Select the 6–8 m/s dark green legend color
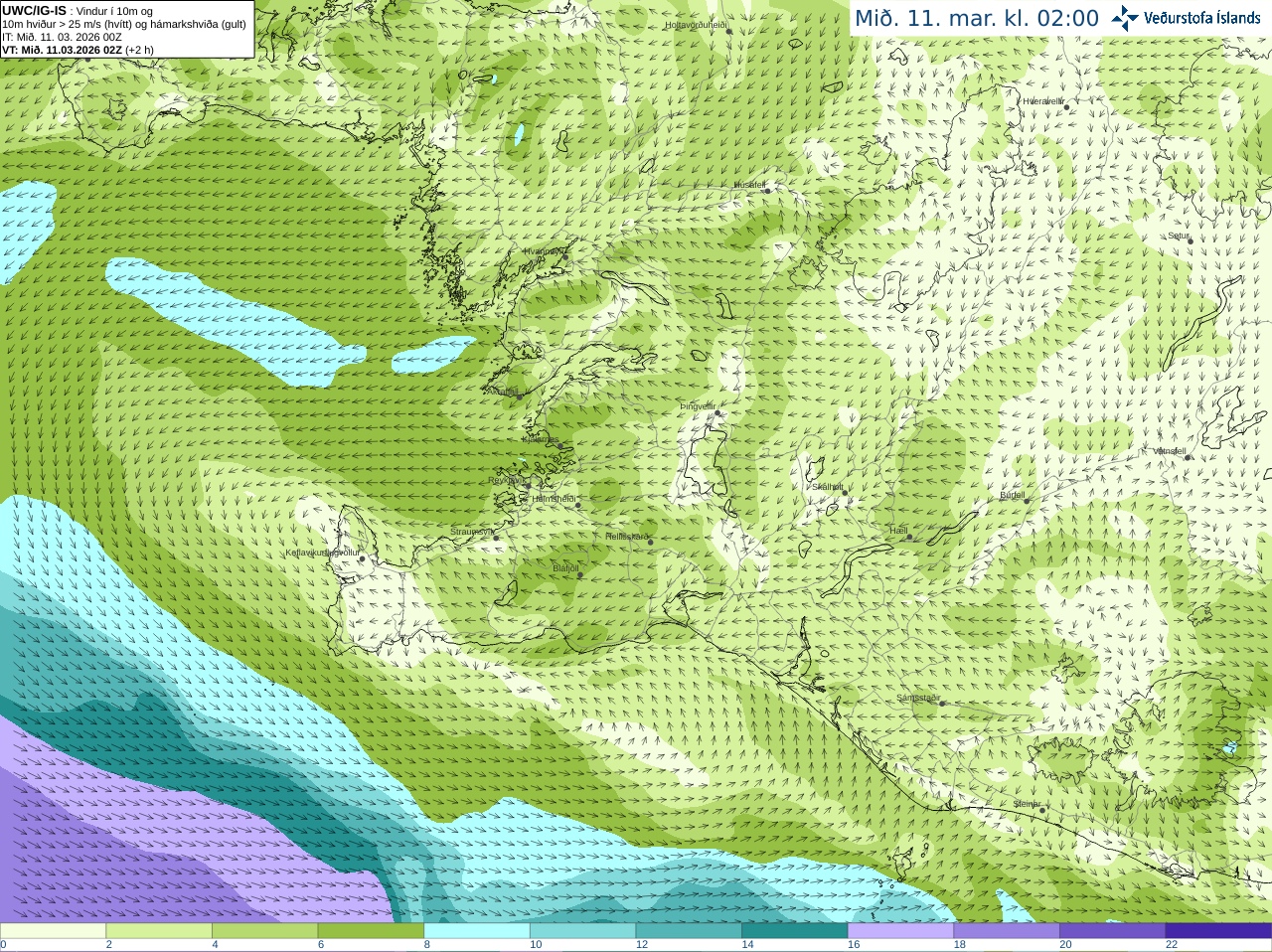Viewport: 1272px width, 952px height. (x=371, y=931)
